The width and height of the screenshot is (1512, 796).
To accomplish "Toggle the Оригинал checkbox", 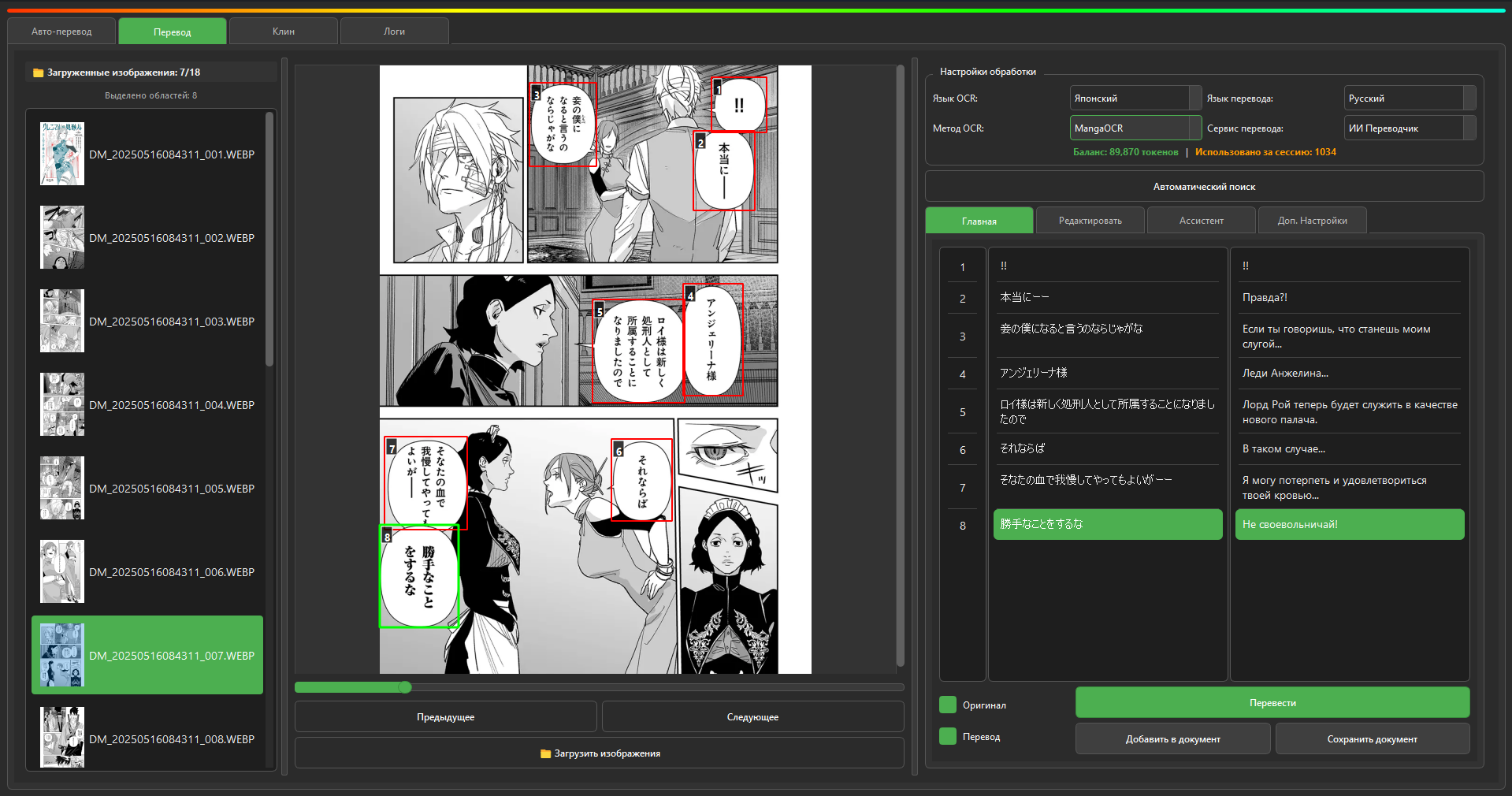I will click(948, 705).
